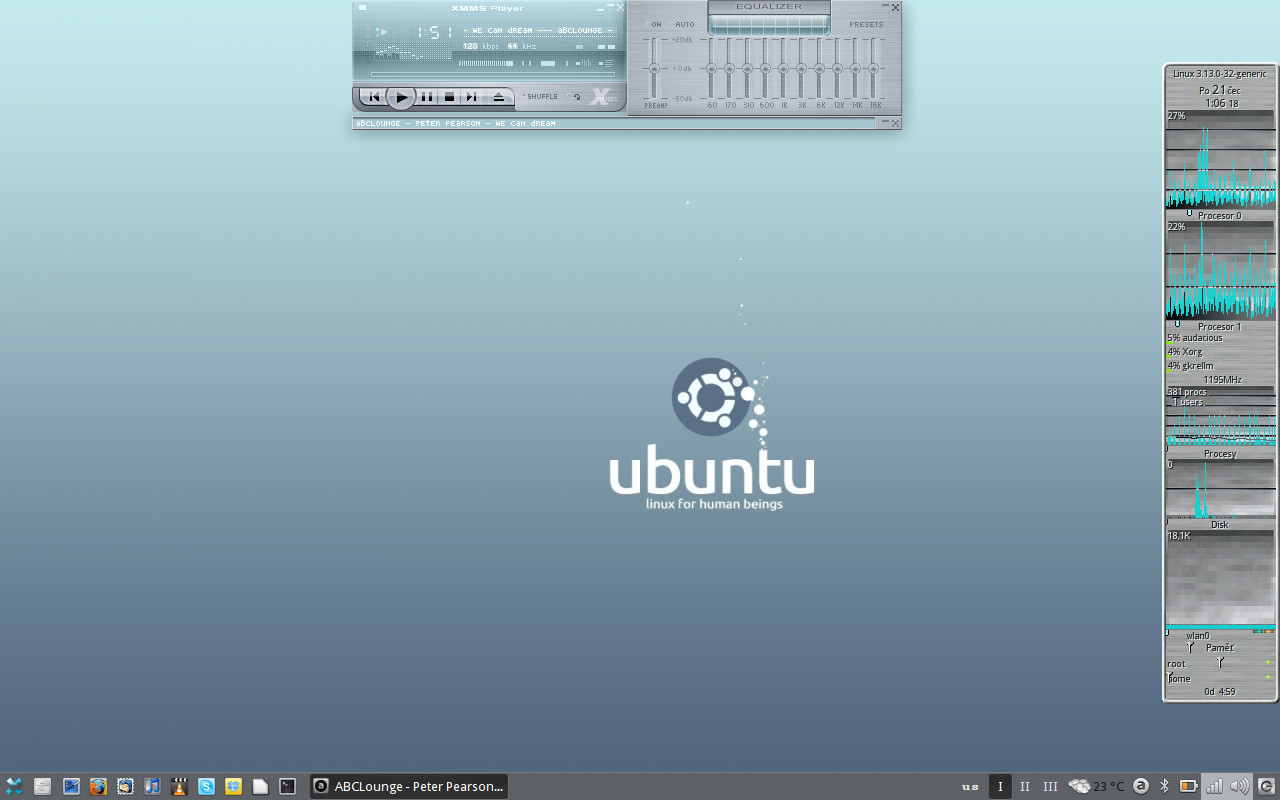Click the 14K equalizer band slider
The height and width of the screenshot is (800, 1280).
[x=855, y=68]
